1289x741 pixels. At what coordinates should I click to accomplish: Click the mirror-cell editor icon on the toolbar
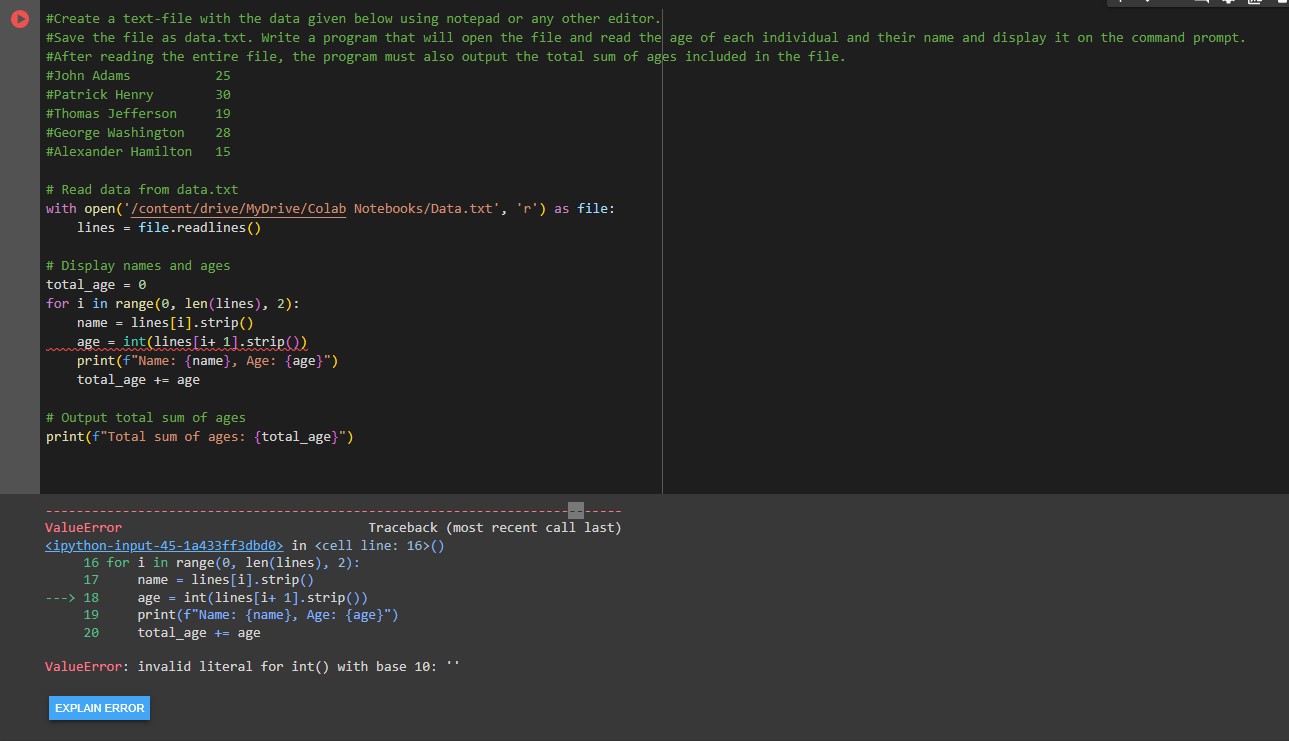pos(1255,5)
